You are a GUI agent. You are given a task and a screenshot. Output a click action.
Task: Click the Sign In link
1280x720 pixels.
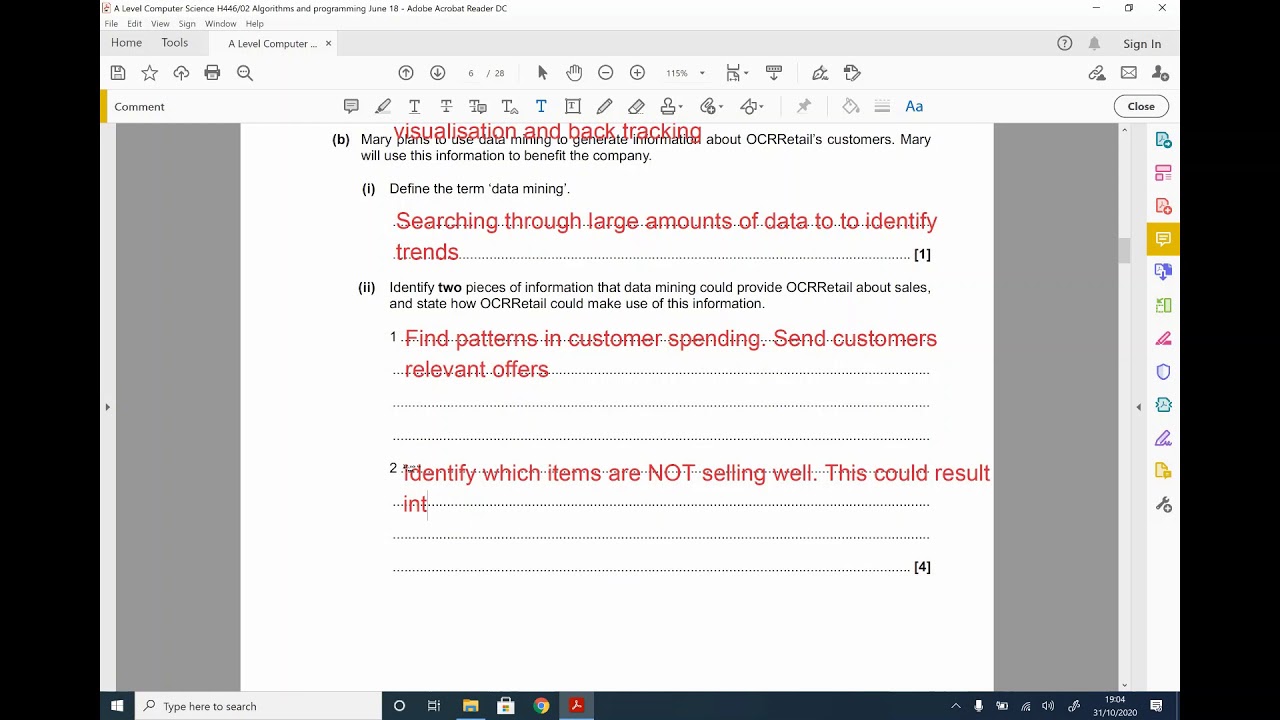(1142, 44)
